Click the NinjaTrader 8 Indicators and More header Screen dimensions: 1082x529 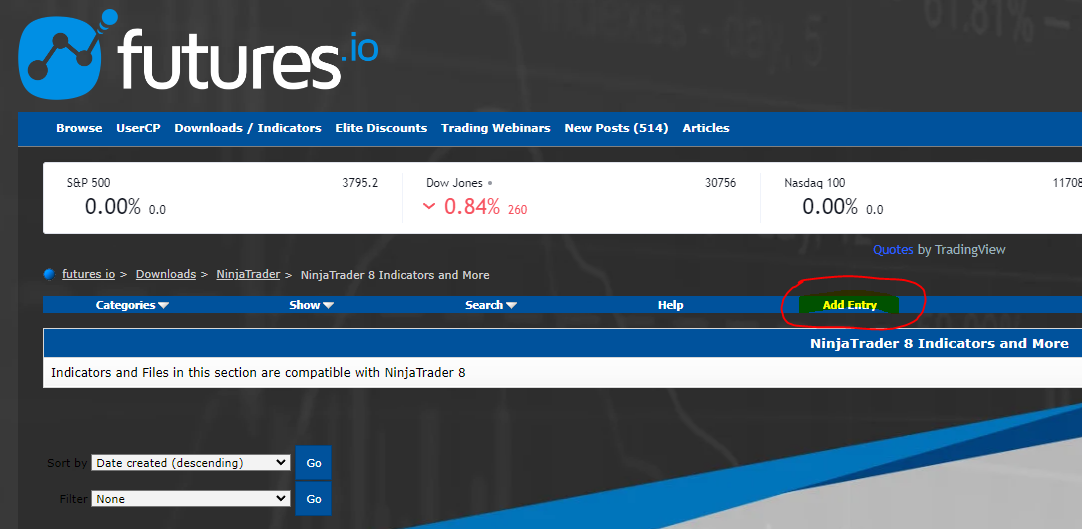939,343
